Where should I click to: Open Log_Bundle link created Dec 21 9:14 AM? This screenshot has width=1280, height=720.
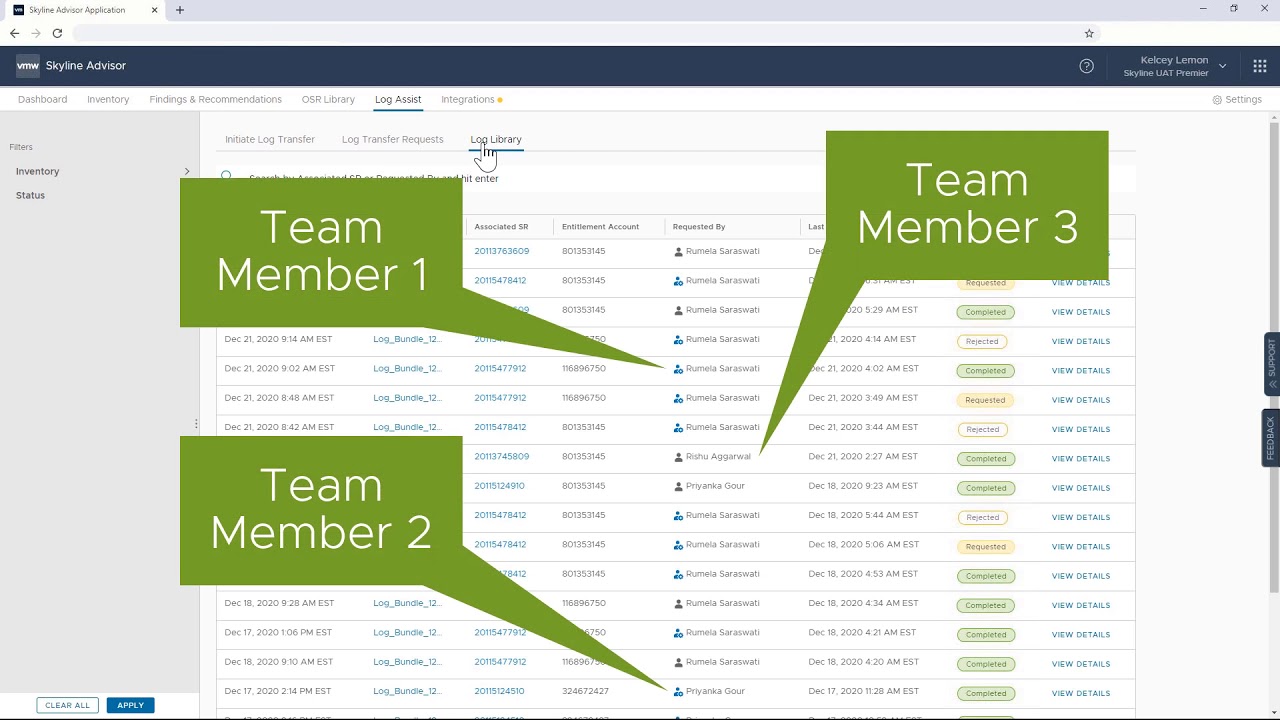tap(407, 340)
